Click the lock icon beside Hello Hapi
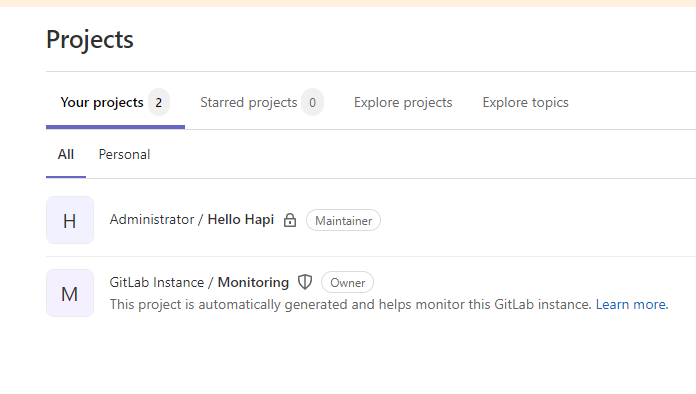The height and width of the screenshot is (394, 696). pyautogui.click(x=290, y=220)
